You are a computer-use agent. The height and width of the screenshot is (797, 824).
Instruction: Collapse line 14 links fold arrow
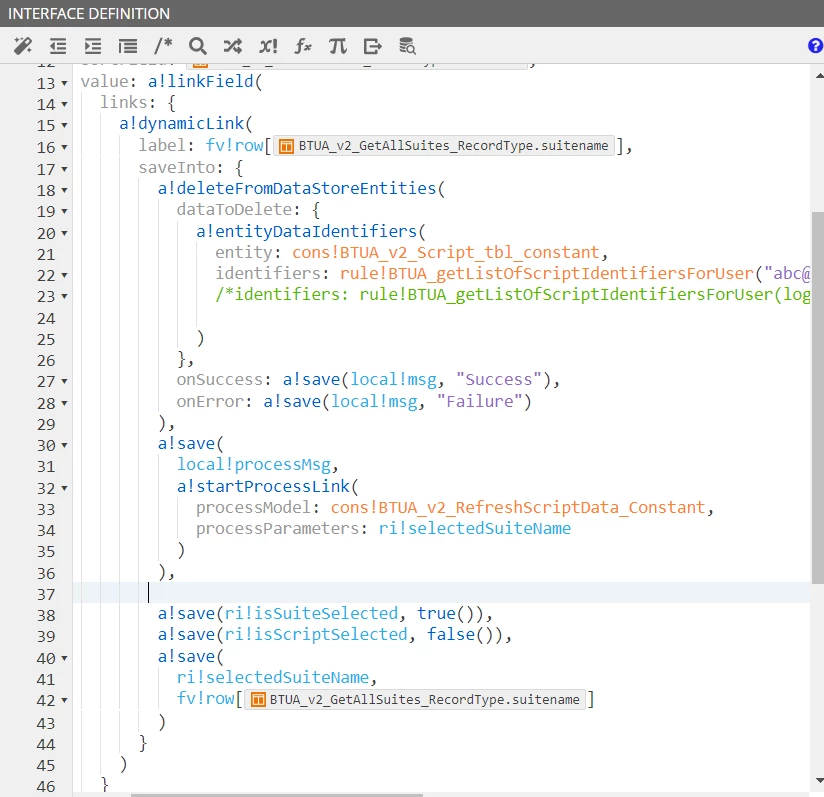point(64,104)
